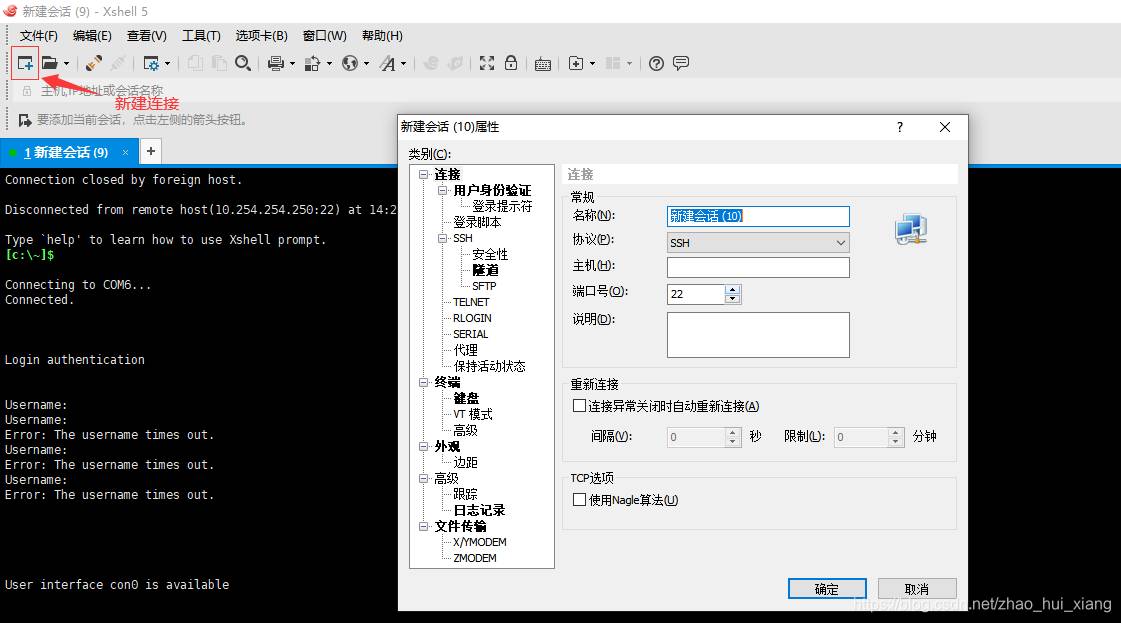The height and width of the screenshot is (623, 1121).
Task: Select SERIAL in the category tree
Action: tap(470, 334)
